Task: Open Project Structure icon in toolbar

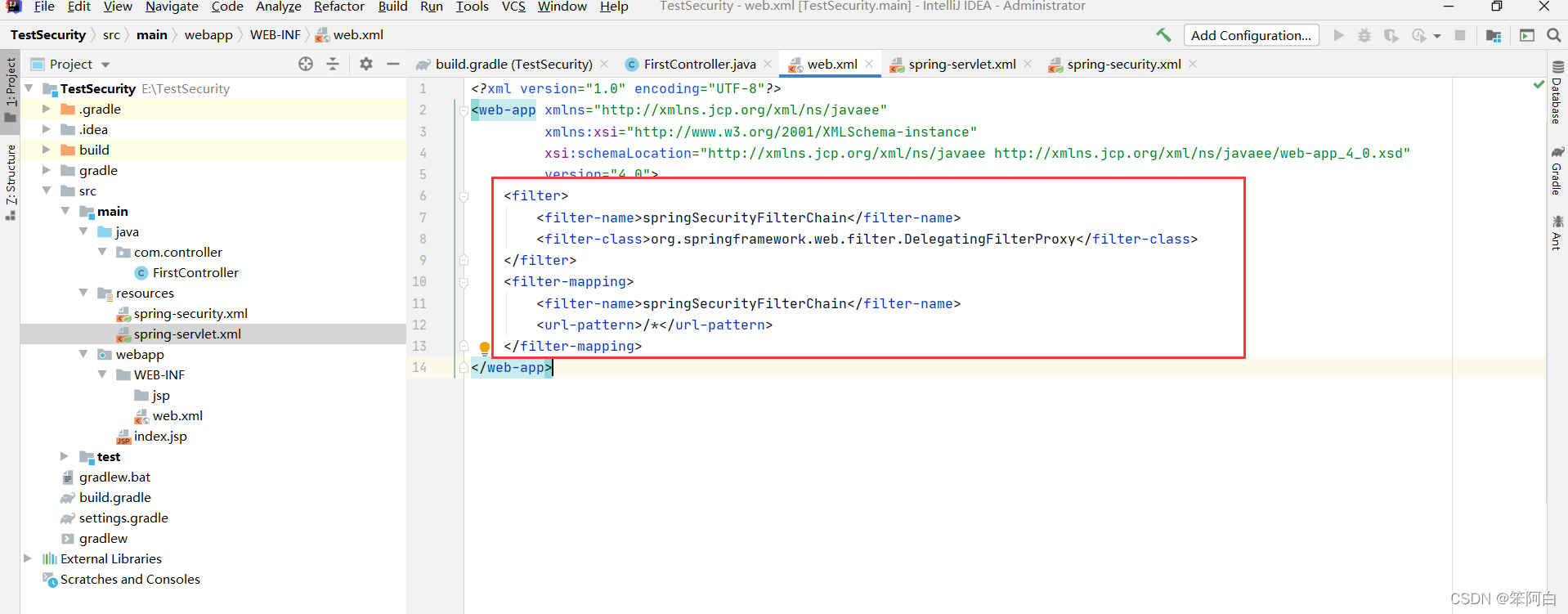Action: pos(1494,35)
